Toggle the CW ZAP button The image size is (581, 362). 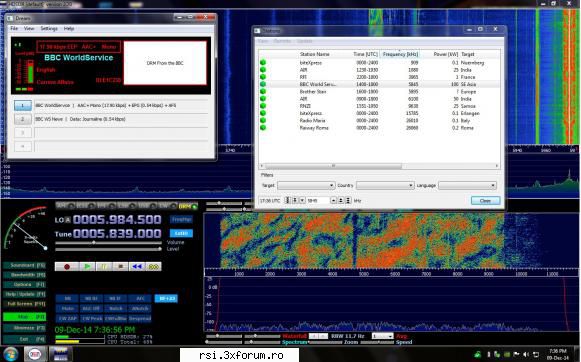(67, 319)
